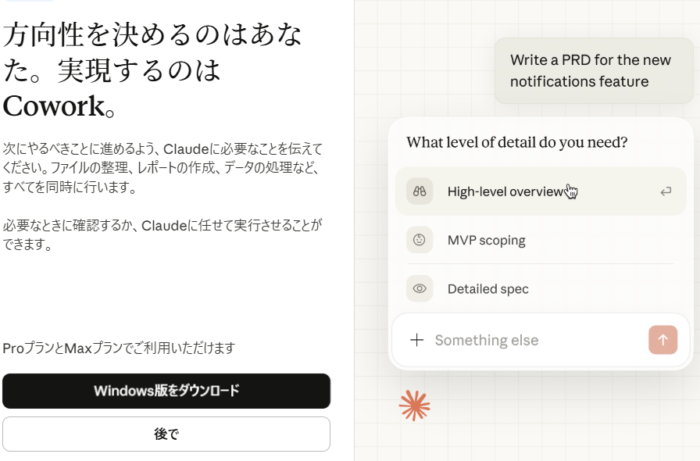Viewport: 700px width, 461px height.
Task: Click the Windows版をダウンロード button
Action: pos(166,390)
